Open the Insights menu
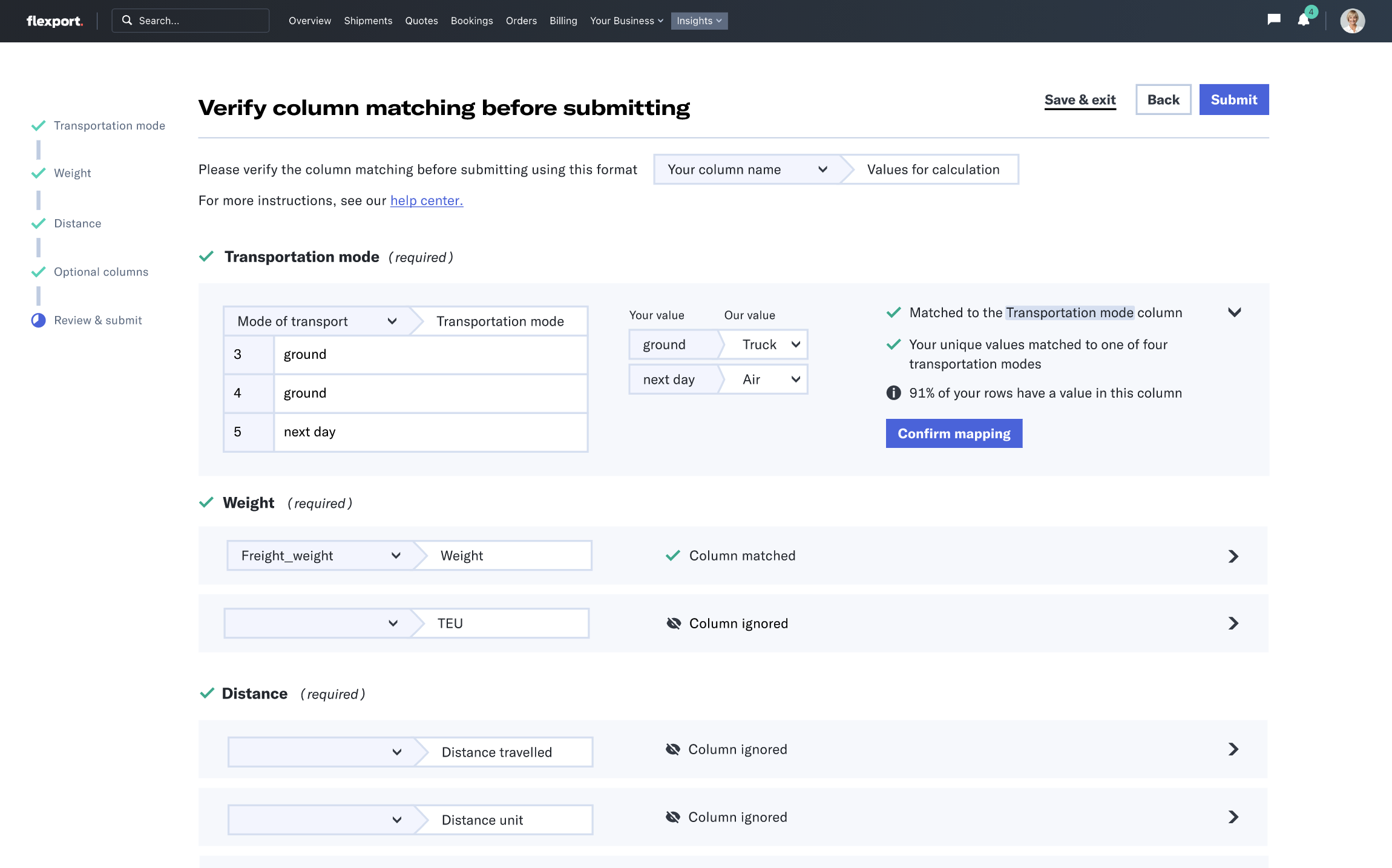1392x868 pixels. [x=699, y=21]
